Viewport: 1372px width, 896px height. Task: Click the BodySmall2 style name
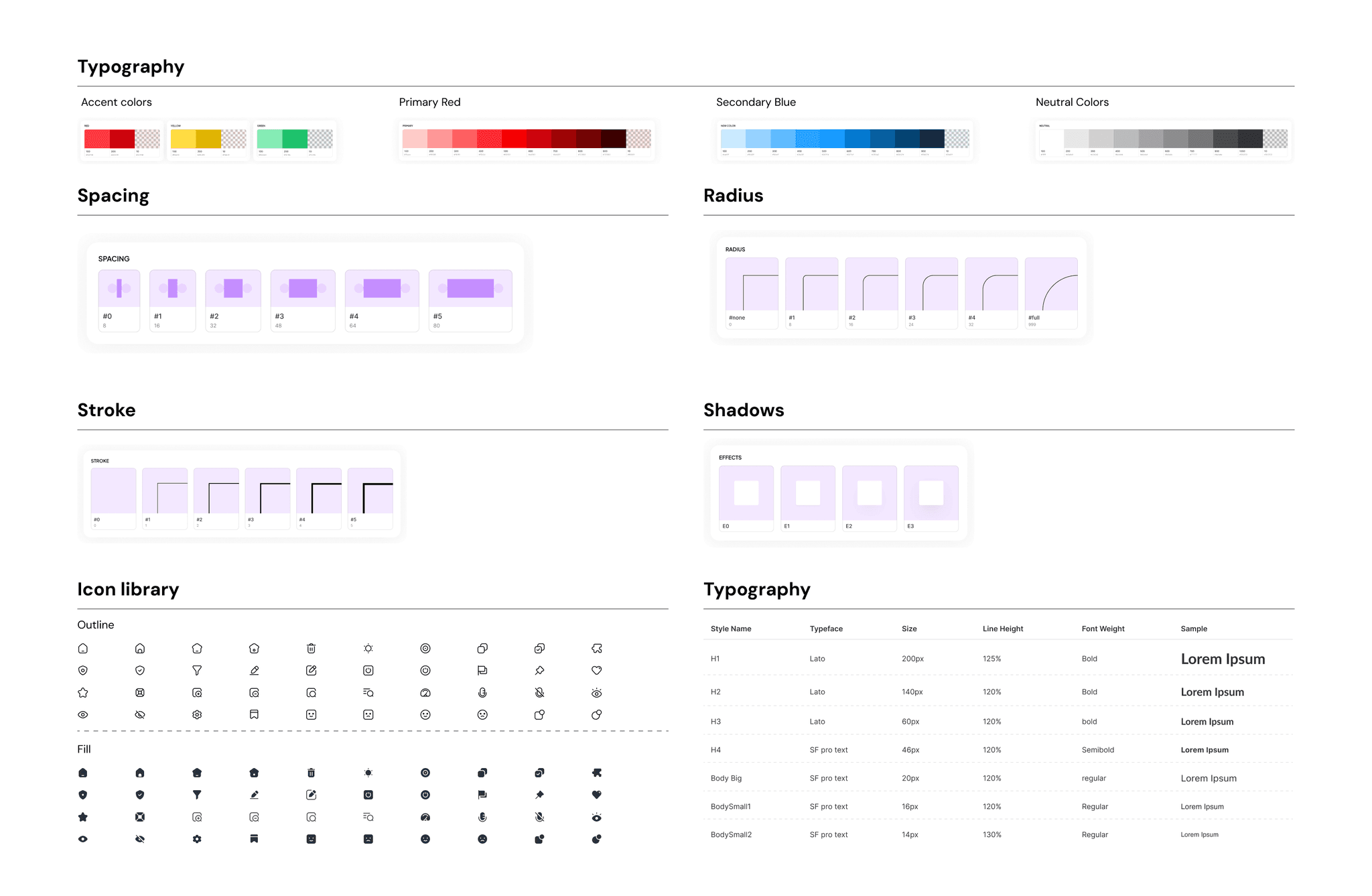731,834
